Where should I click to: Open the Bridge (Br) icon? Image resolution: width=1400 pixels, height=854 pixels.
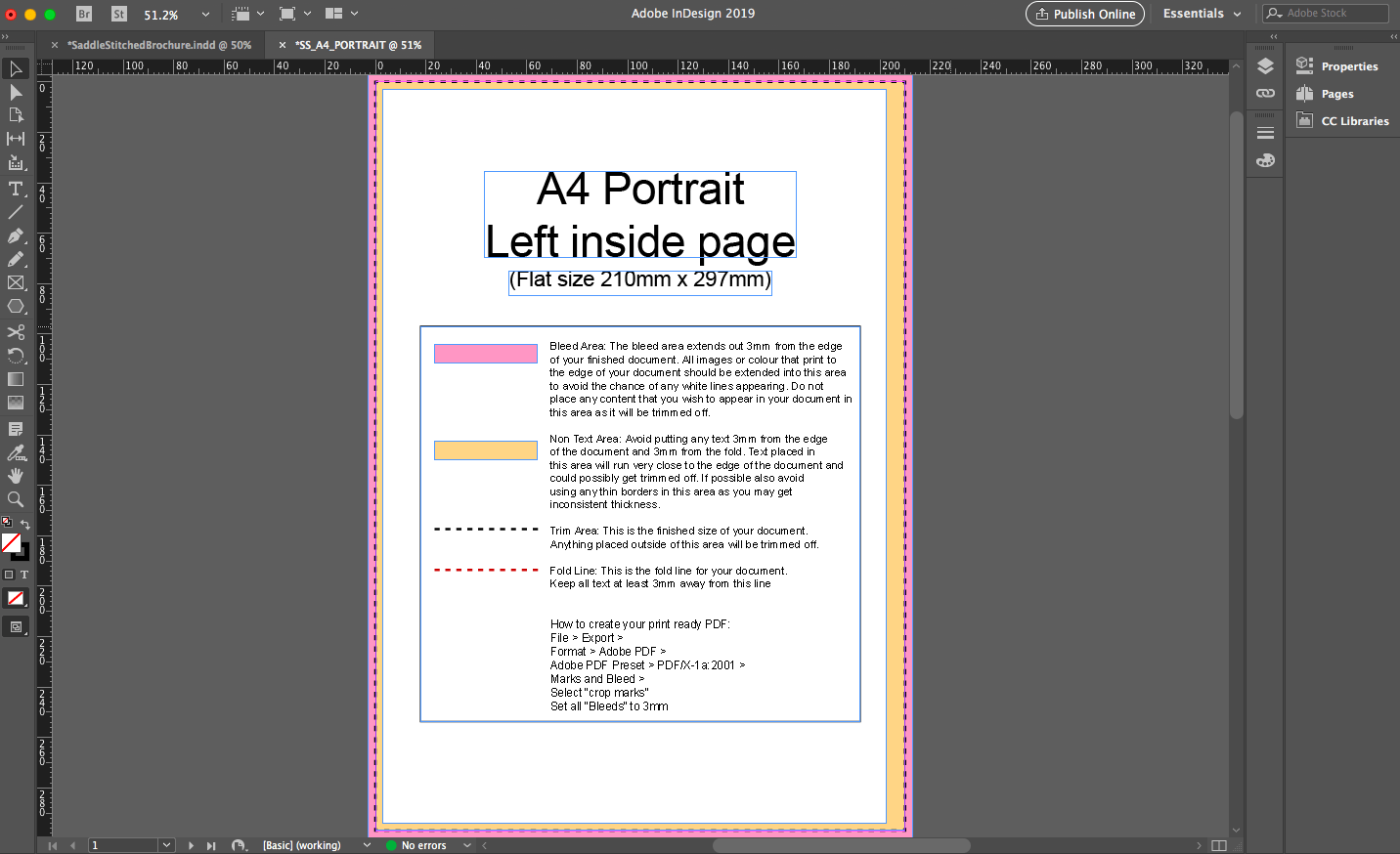point(84,14)
